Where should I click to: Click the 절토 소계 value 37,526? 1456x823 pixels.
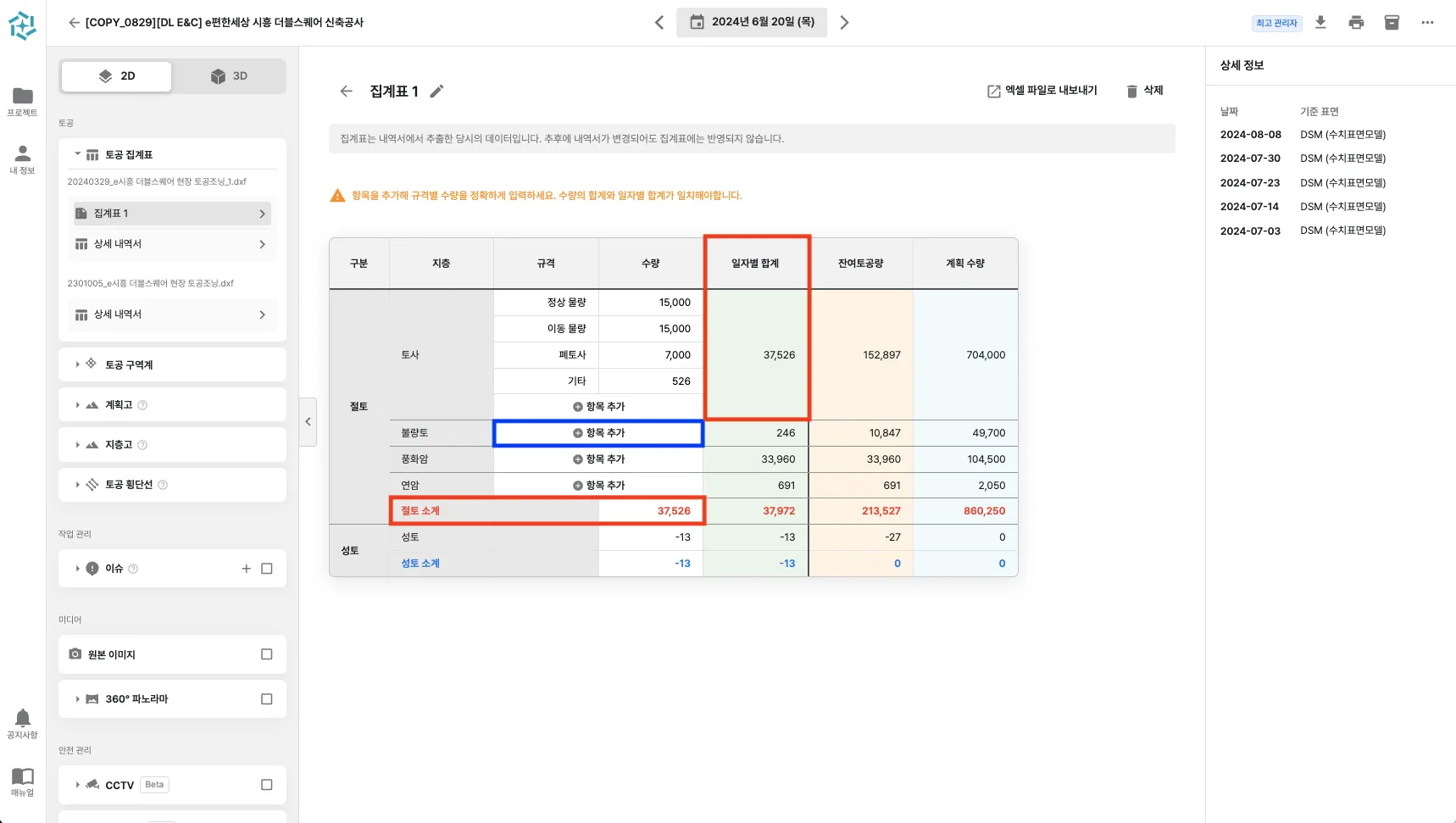click(674, 511)
